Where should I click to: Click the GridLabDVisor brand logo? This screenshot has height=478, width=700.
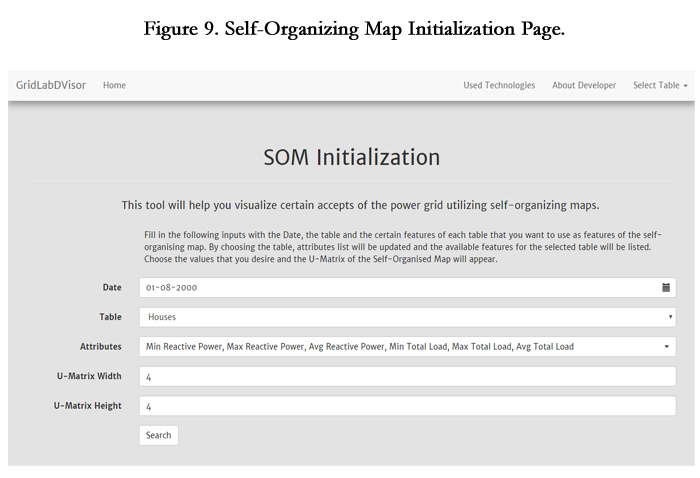tap(51, 85)
